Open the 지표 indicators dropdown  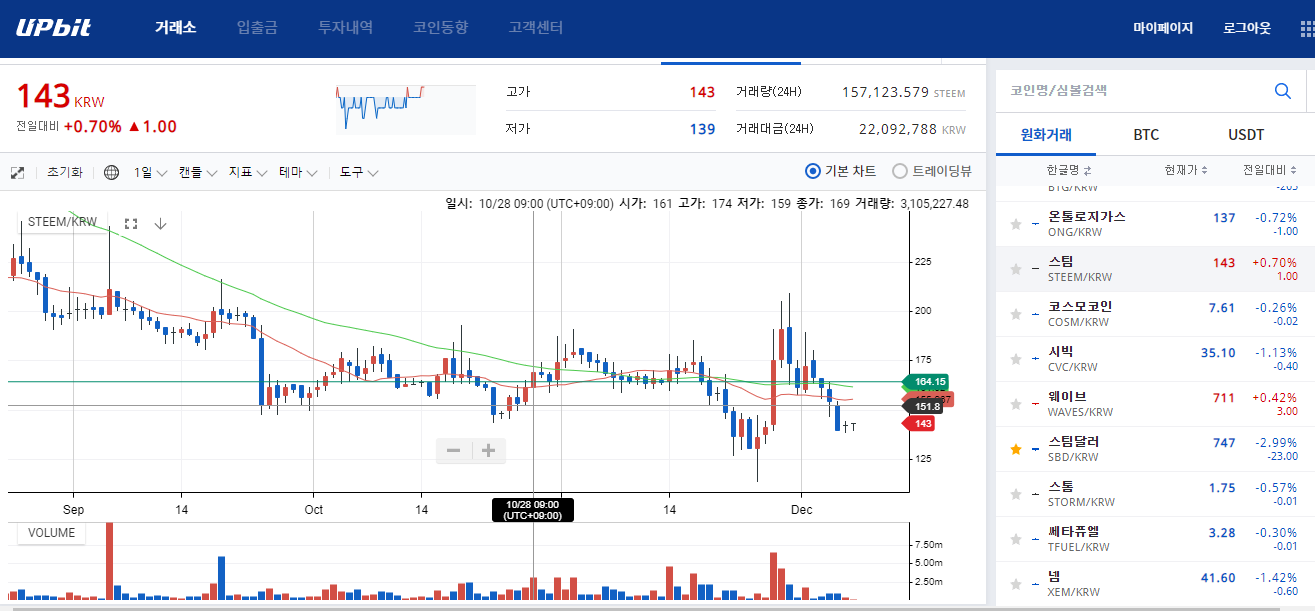[248, 172]
